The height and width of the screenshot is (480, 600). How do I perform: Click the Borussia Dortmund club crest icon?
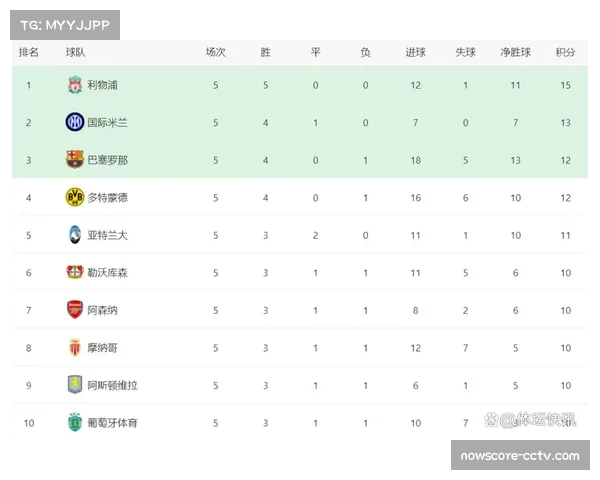click(x=75, y=197)
